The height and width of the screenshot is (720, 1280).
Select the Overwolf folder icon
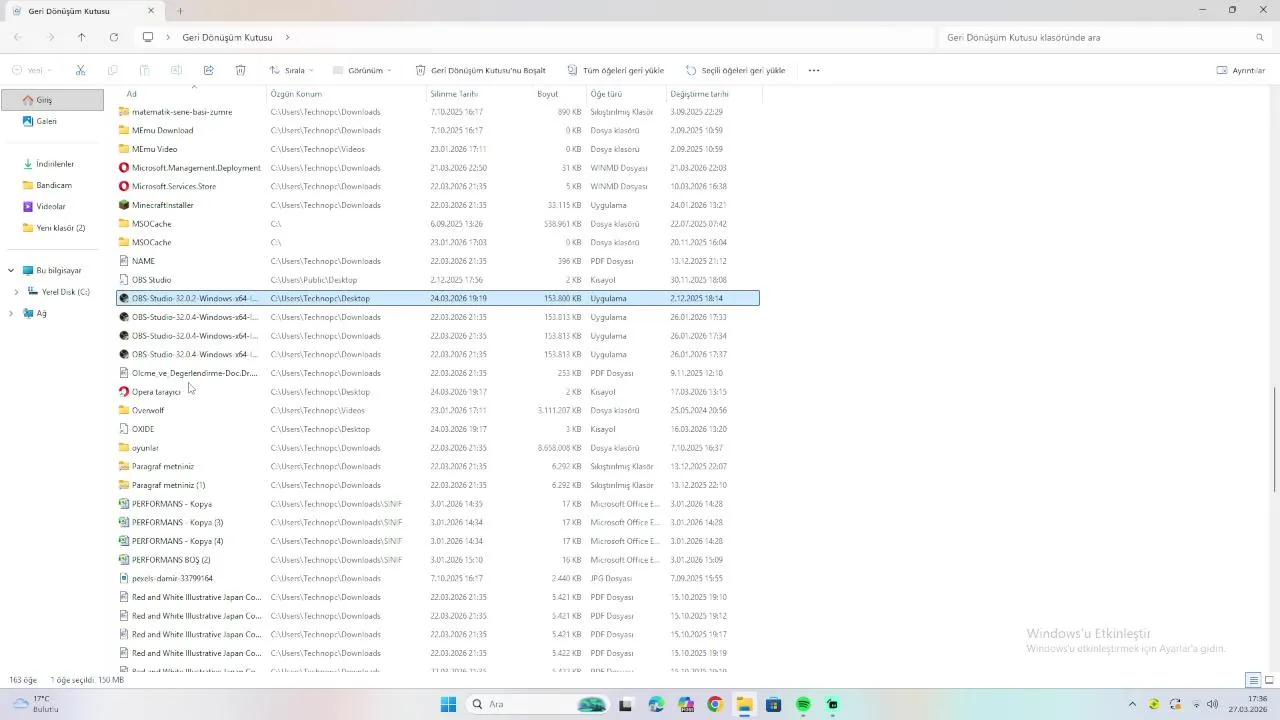(x=124, y=410)
